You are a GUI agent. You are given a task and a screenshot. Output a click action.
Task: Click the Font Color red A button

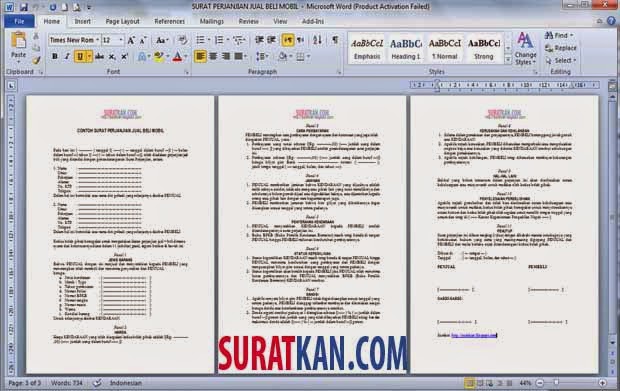tap(178, 57)
